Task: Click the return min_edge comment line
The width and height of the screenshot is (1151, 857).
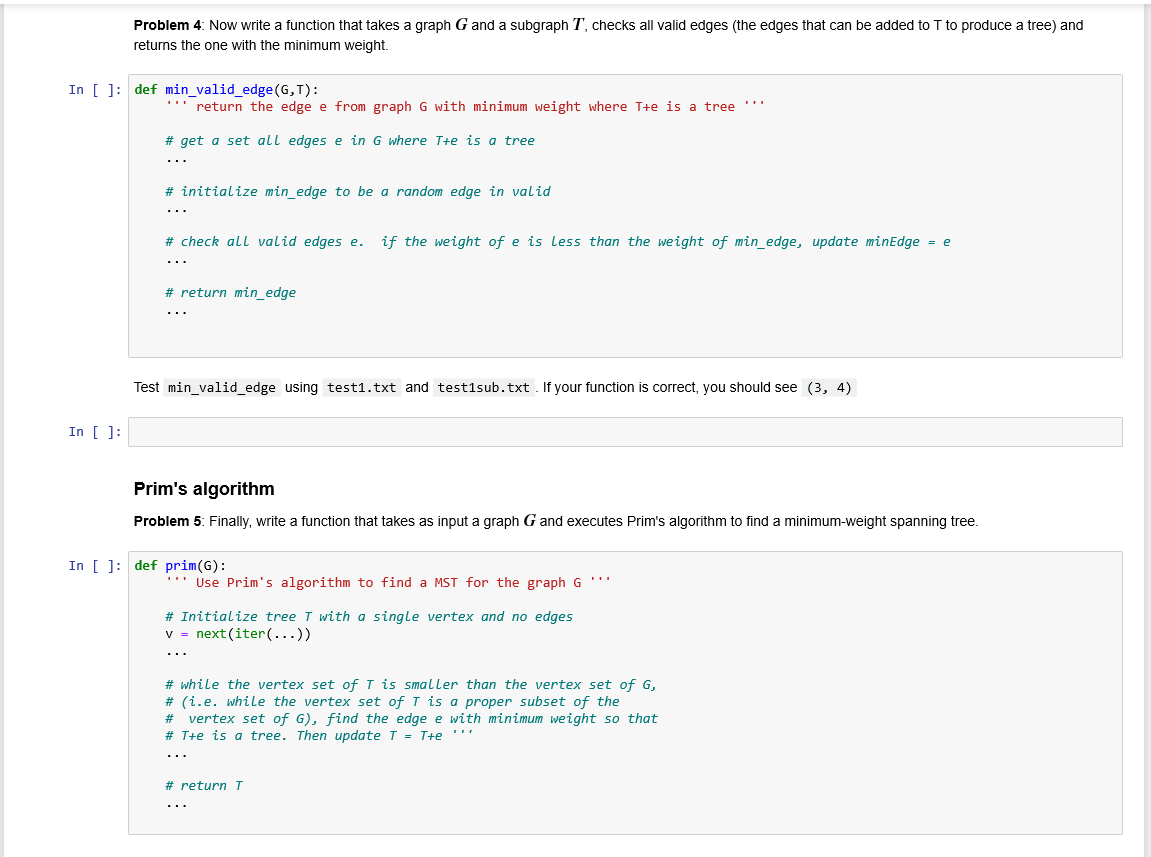Action: coord(230,292)
